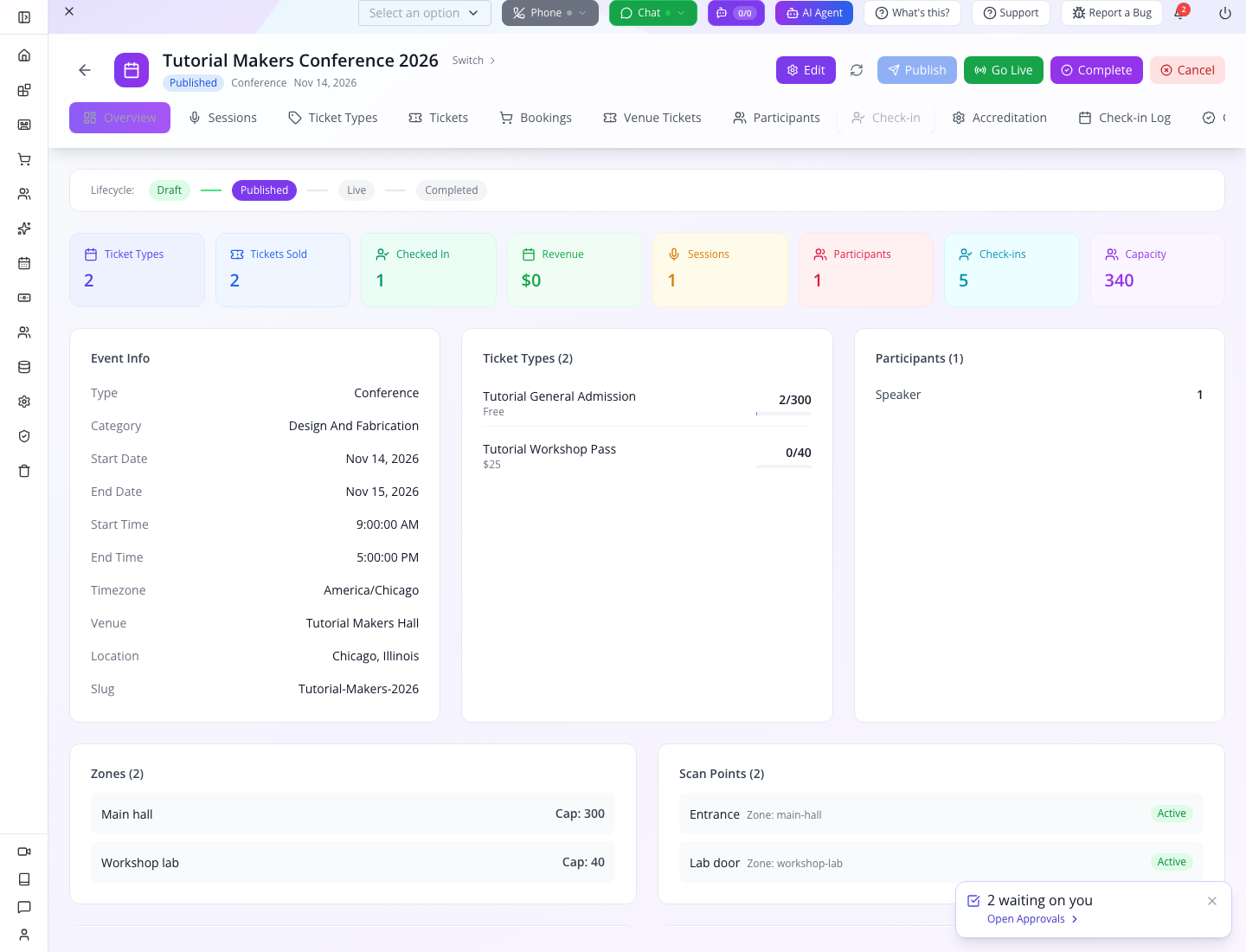Click the Capacity stat card
The width and height of the screenshot is (1246, 952).
(x=1158, y=270)
